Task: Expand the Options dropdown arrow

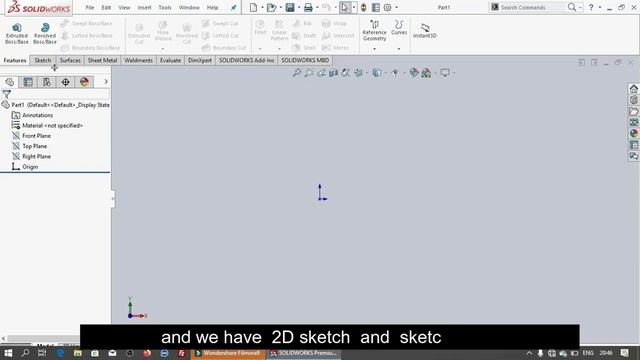Action: (396, 7)
